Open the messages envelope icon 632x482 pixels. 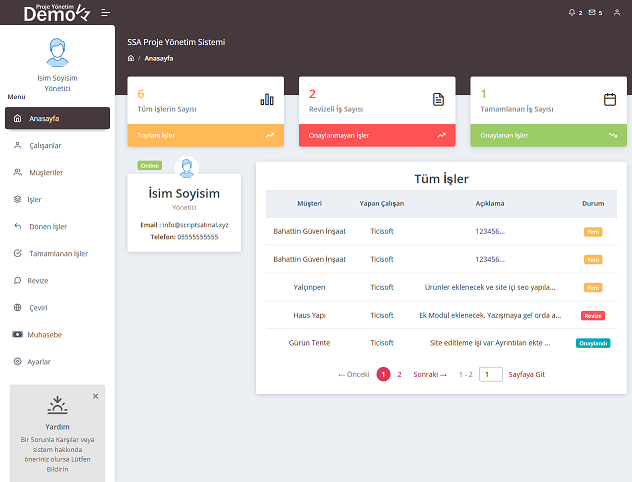tap(592, 13)
